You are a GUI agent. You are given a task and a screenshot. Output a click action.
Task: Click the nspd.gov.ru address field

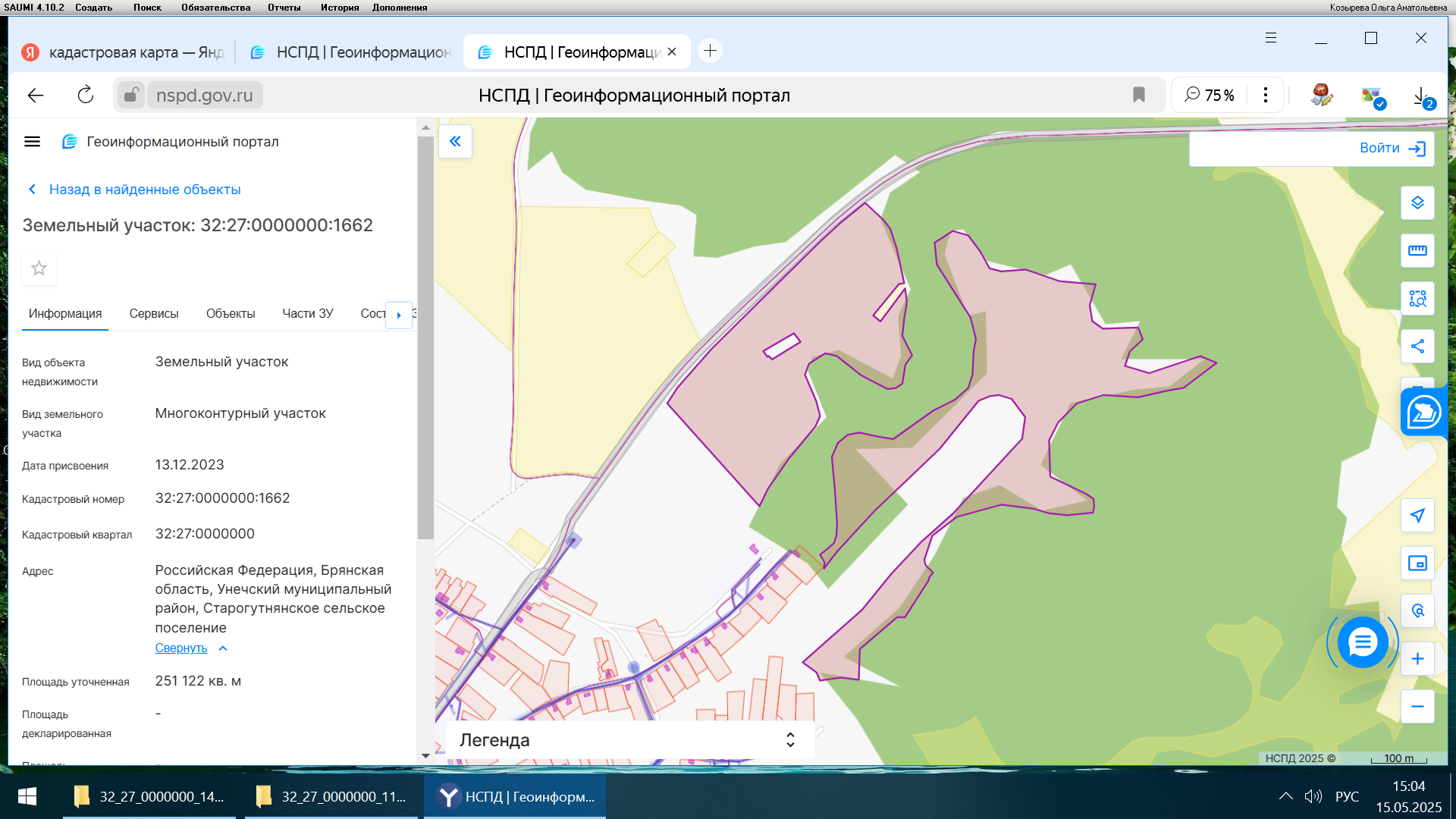point(205,95)
